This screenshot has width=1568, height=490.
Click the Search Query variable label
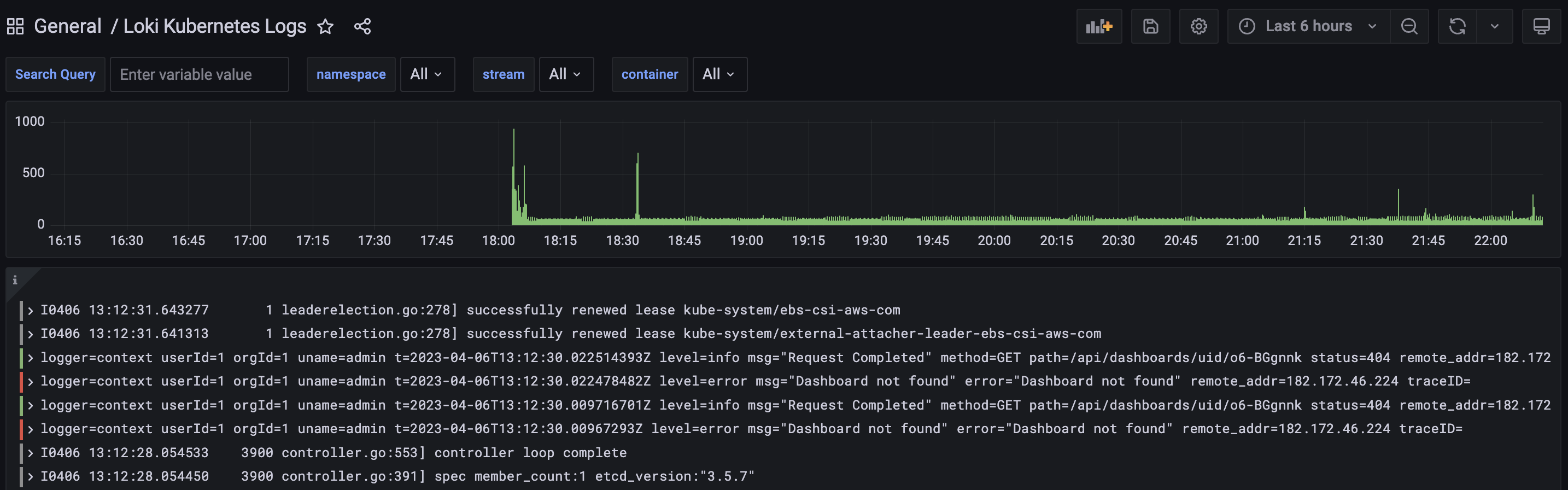coord(55,74)
